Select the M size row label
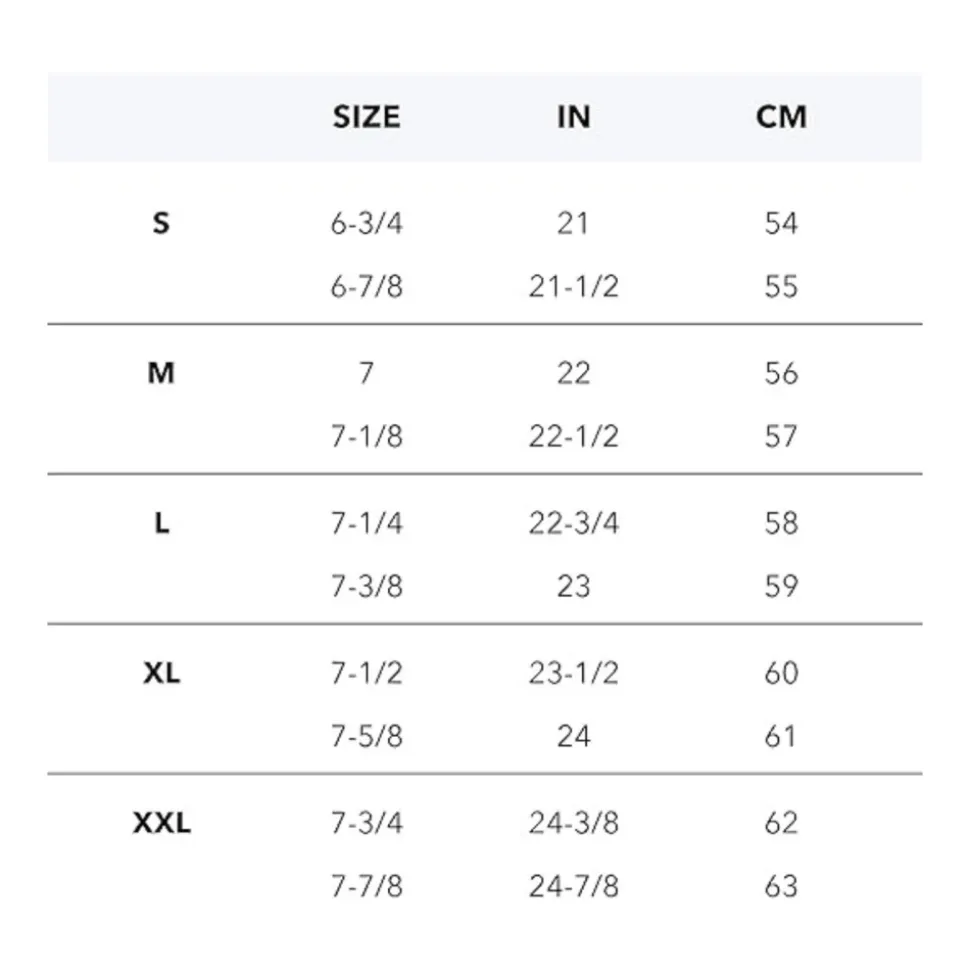Screen dimensions: 970x971 click(x=161, y=373)
